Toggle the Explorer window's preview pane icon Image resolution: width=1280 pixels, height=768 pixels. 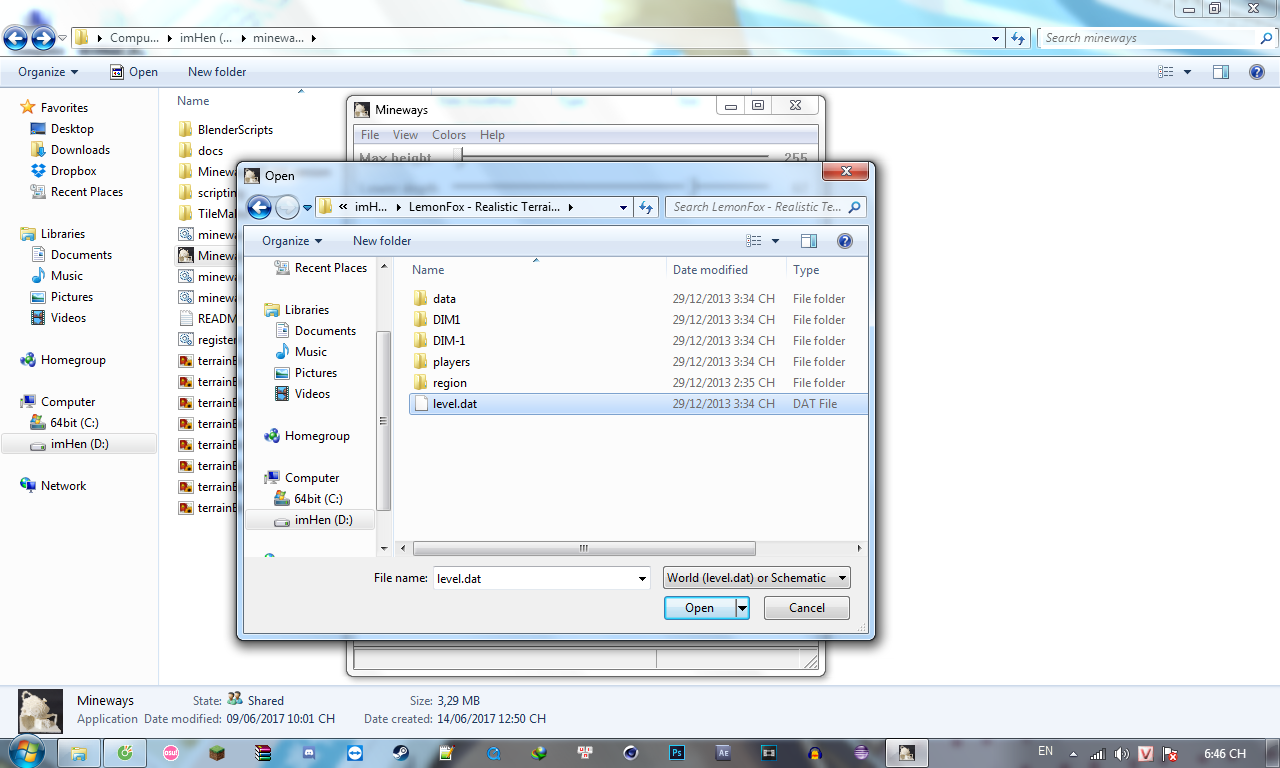[x=1220, y=72]
